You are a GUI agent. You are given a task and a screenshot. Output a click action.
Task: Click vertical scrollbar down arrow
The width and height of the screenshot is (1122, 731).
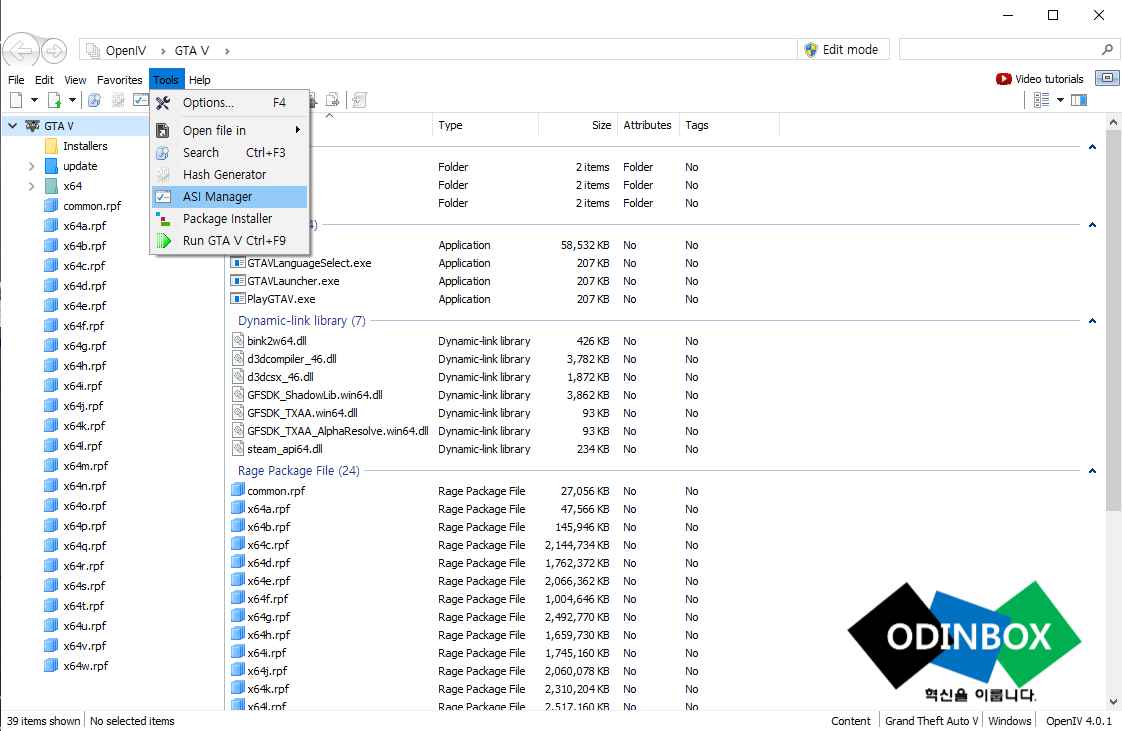click(1113, 702)
